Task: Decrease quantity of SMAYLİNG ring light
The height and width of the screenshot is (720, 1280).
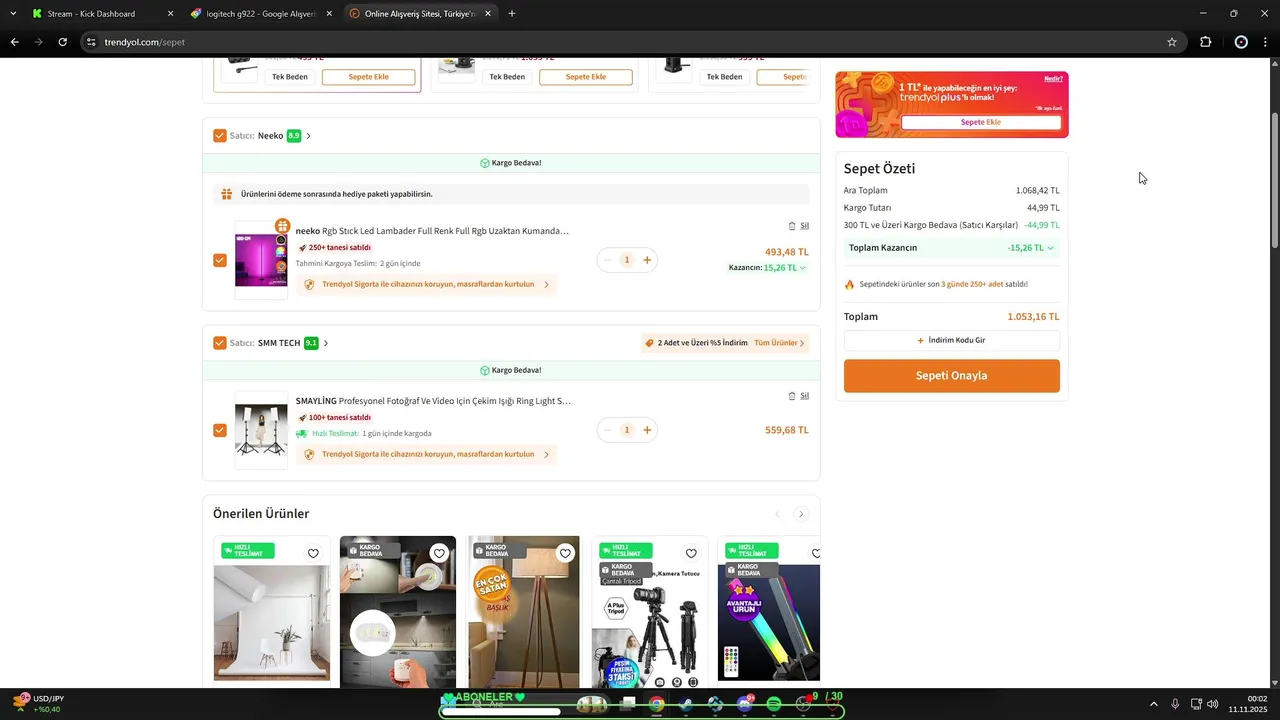Action: [x=607, y=430]
